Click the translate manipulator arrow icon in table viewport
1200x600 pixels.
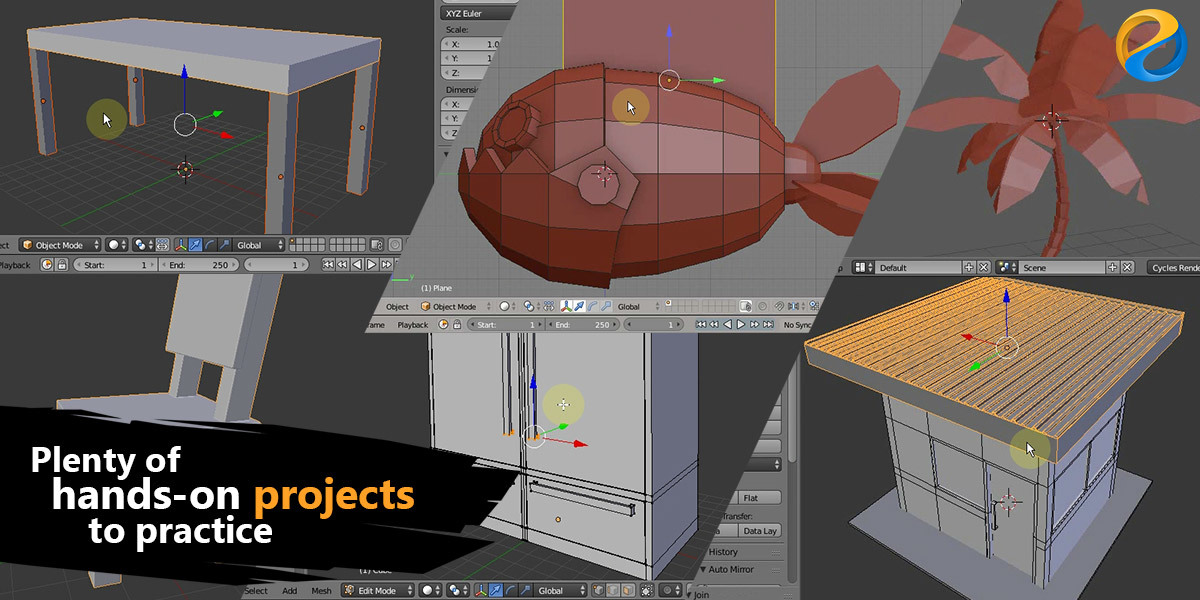click(x=196, y=245)
